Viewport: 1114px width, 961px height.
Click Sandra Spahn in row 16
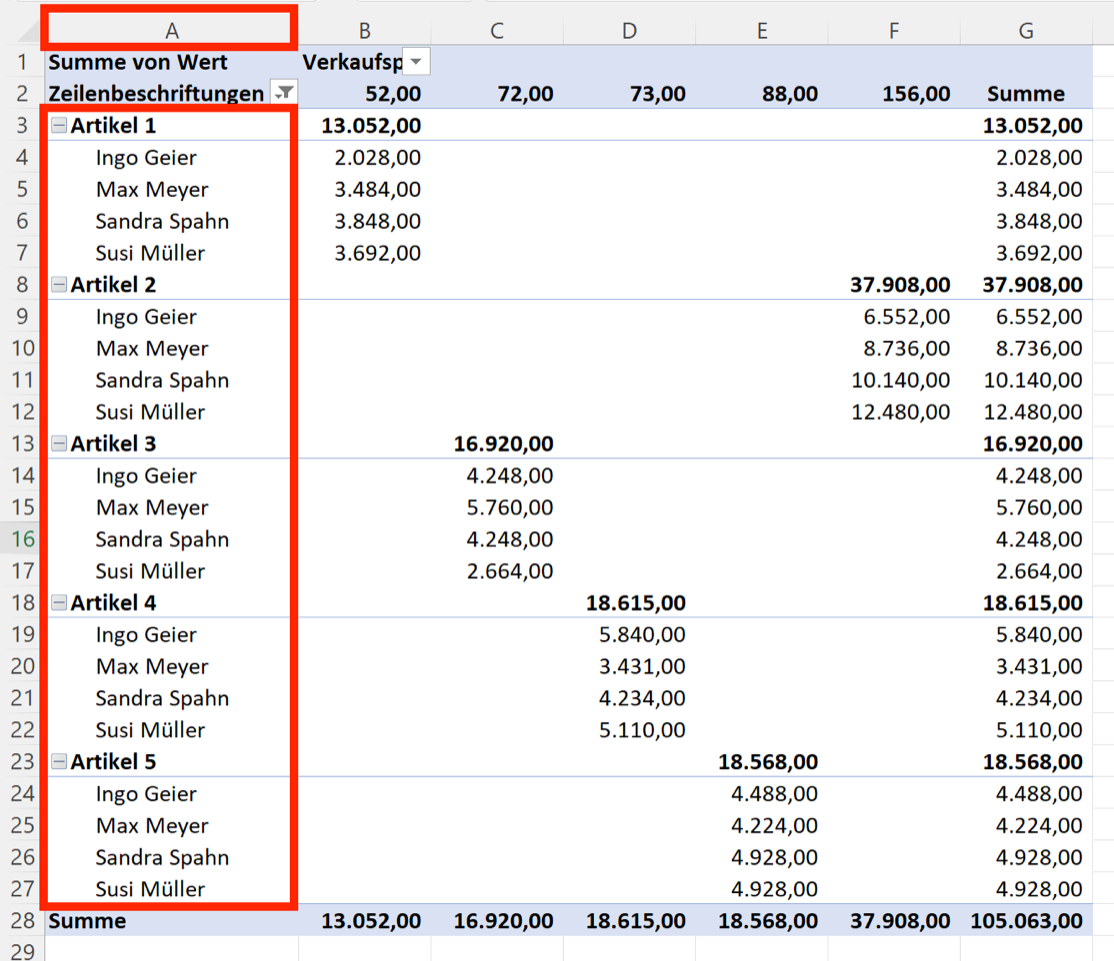162,539
